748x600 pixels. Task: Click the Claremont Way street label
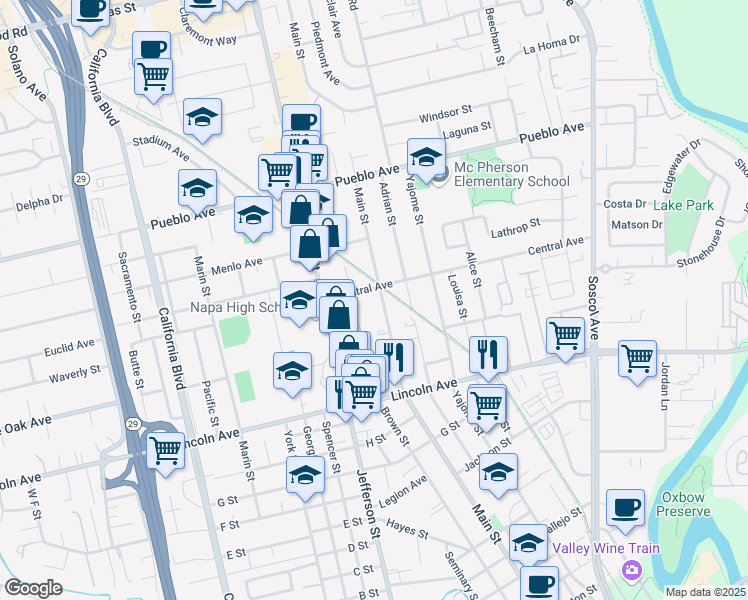tap(207, 28)
